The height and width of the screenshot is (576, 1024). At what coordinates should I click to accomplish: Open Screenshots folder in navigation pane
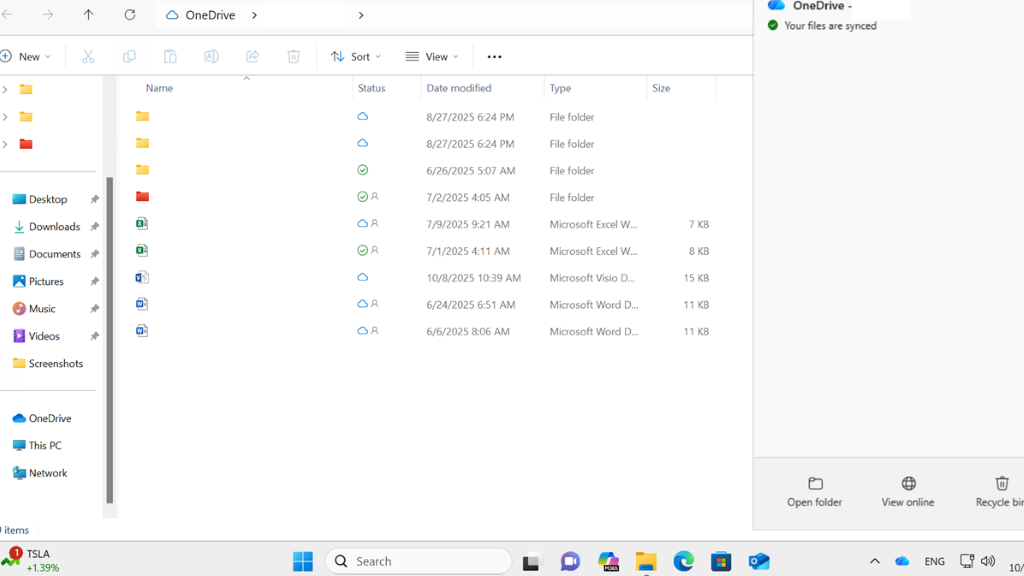55,364
